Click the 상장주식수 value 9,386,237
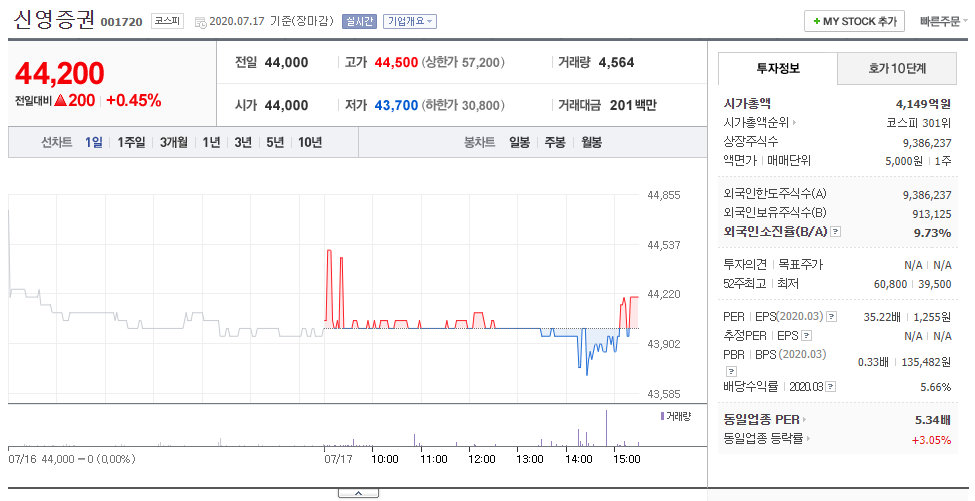Screen dimensions: 975x501 (927, 143)
